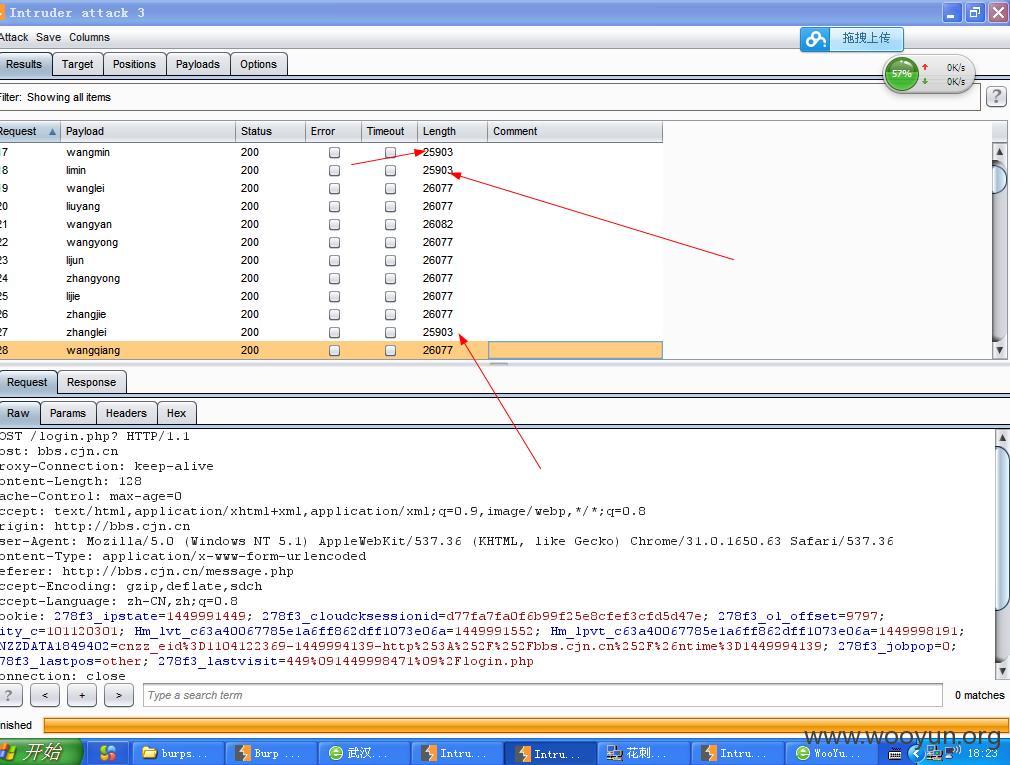1010x765 pixels.
Task: Open the Options tab
Action: pyautogui.click(x=258, y=64)
